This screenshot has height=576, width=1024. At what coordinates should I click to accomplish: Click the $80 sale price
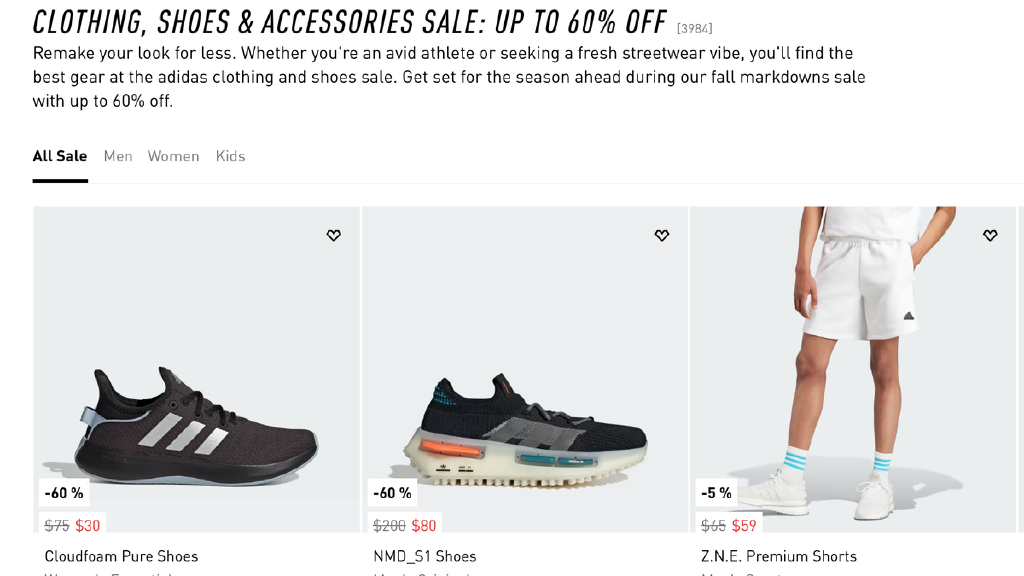pos(424,526)
